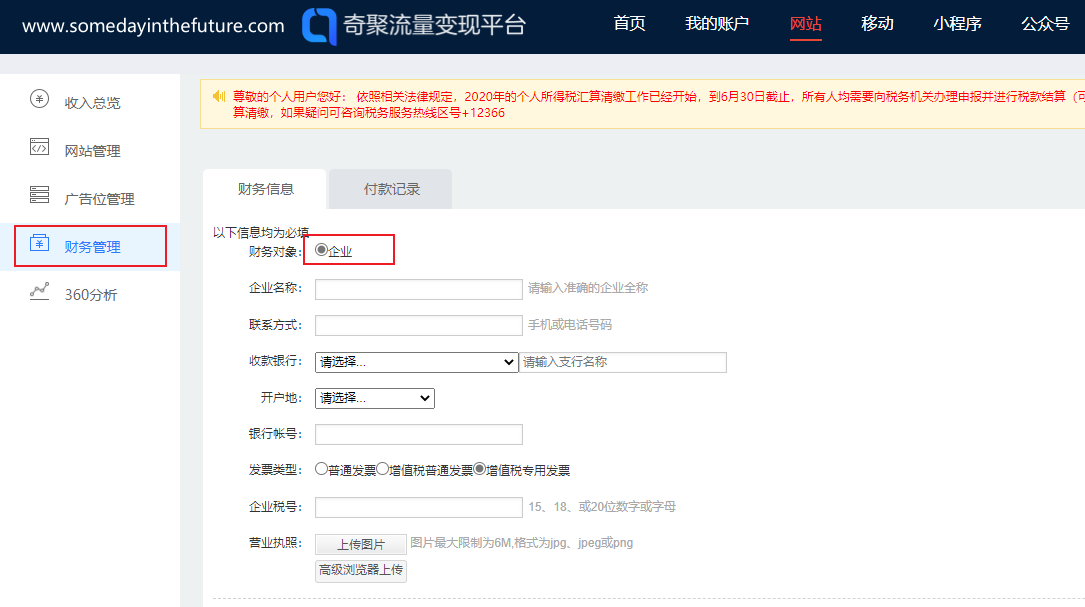
Task: Focus the 银行帐号 input field
Action: [418, 434]
